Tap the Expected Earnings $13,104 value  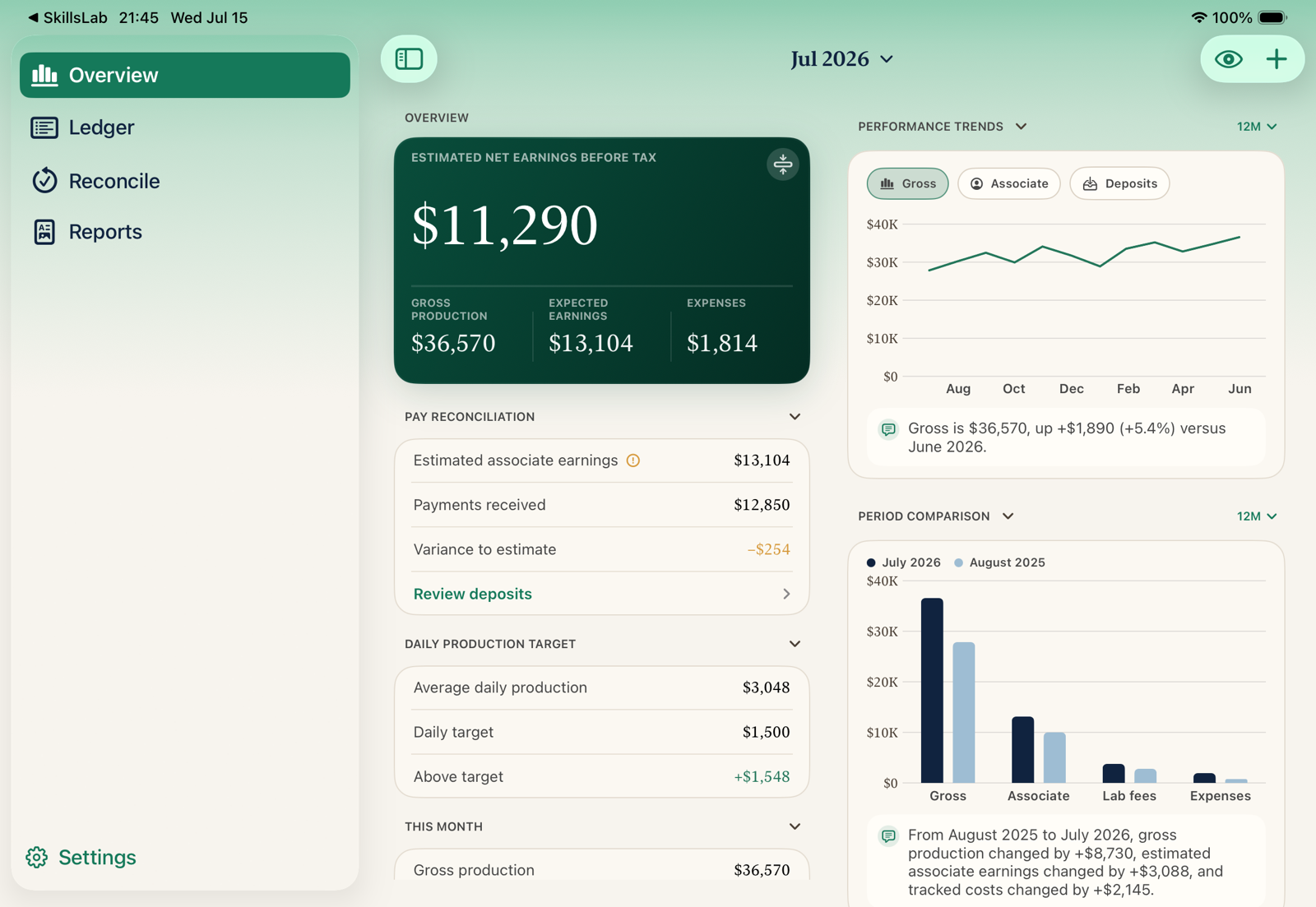[591, 343]
